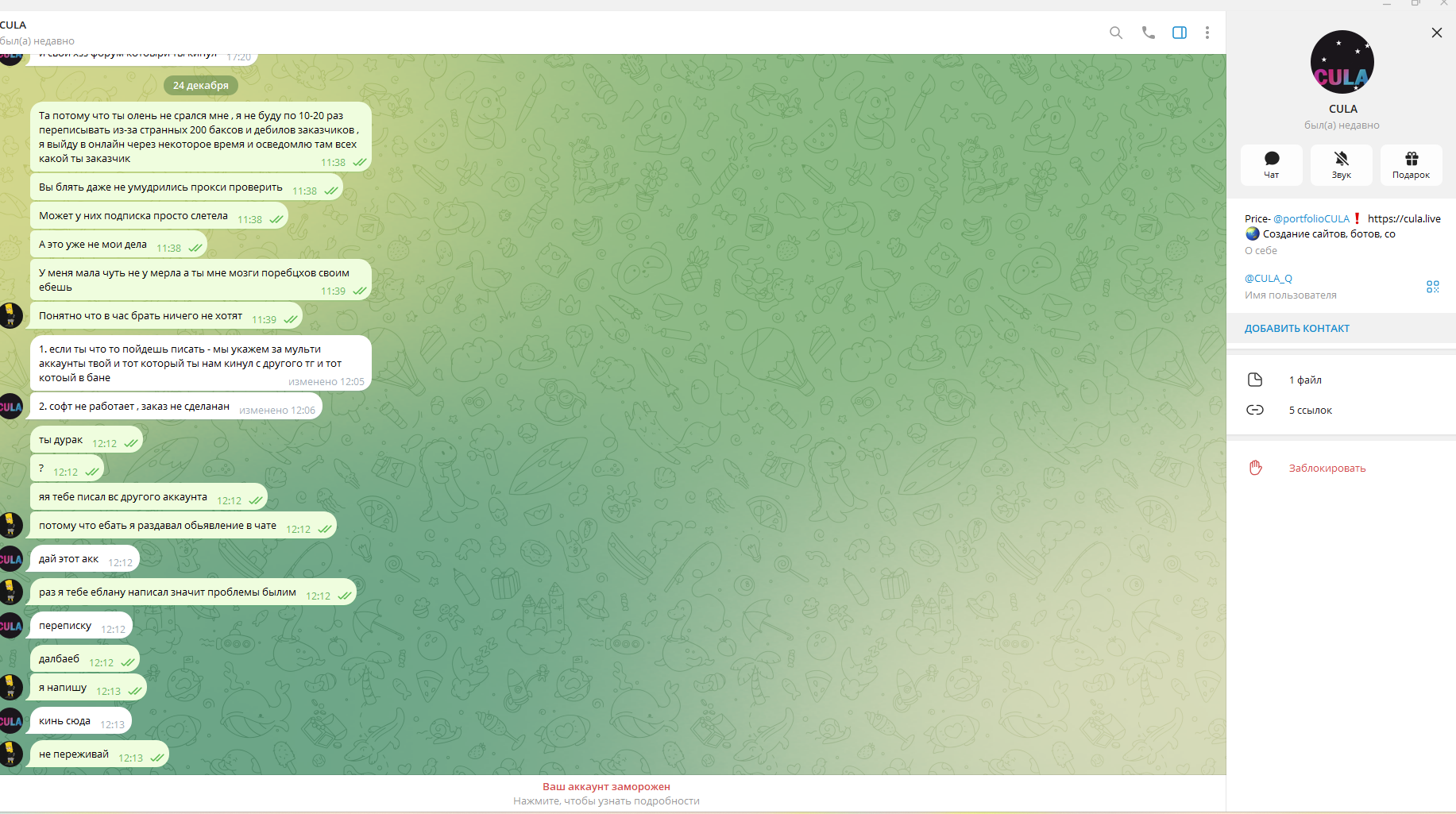Toggle the right info side panel

1180,33
